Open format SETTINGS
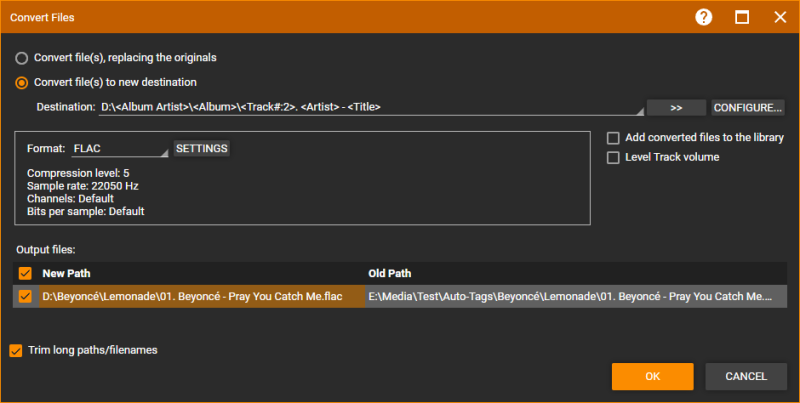 (x=202, y=148)
